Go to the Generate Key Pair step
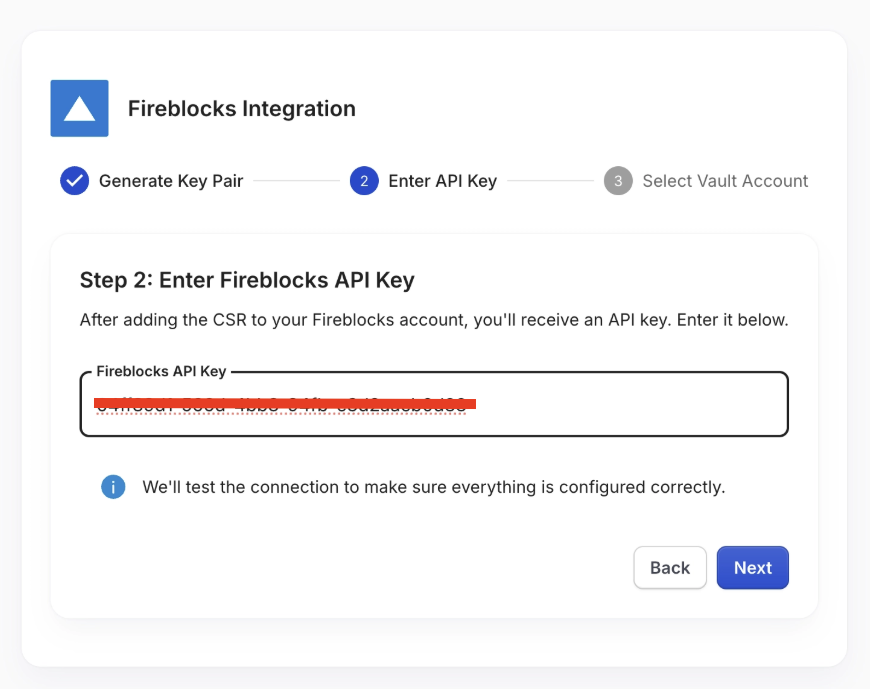This screenshot has height=689, width=870. (171, 181)
